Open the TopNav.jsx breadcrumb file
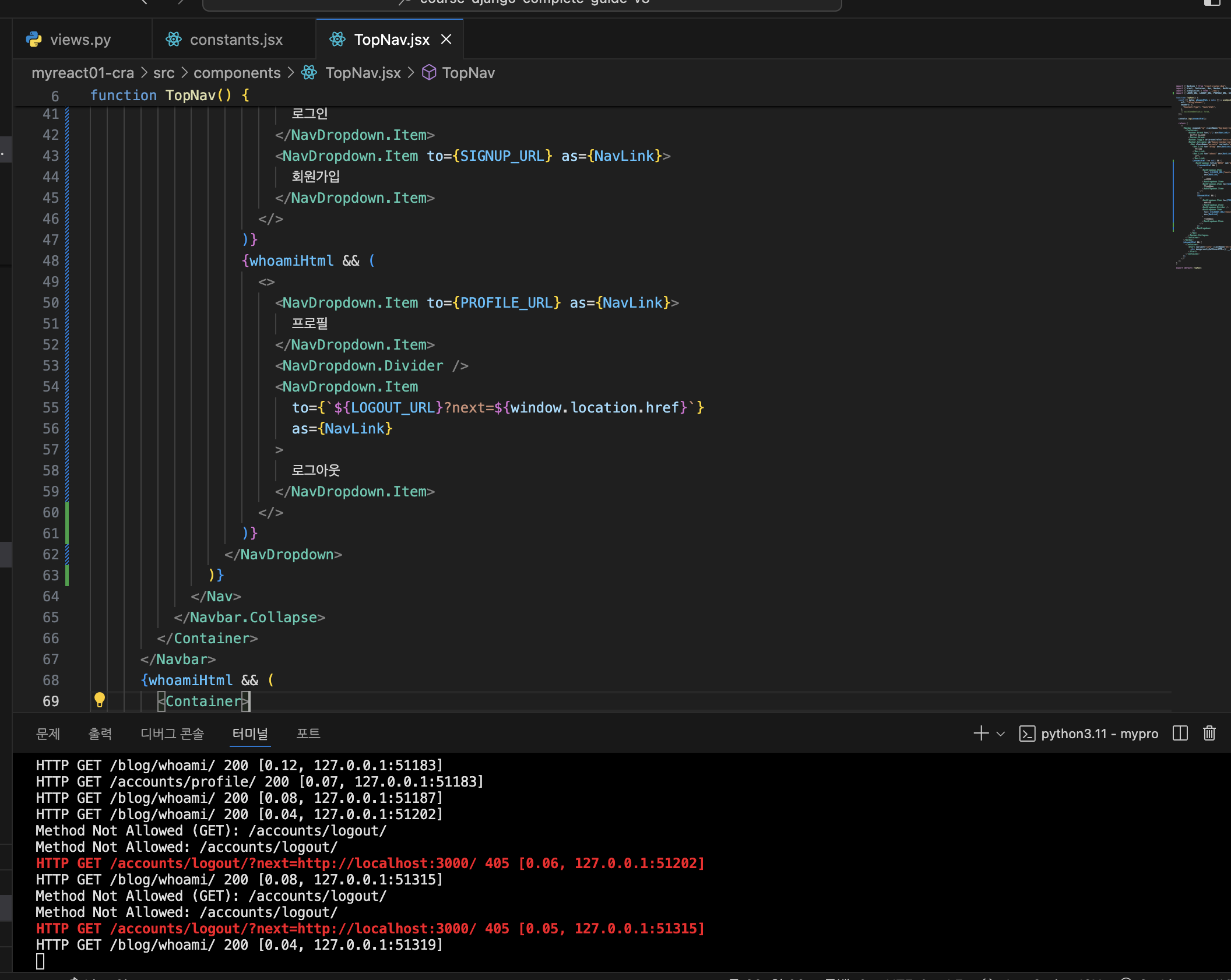The width and height of the screenshot is (1231, 980). (x=363, y=73)
